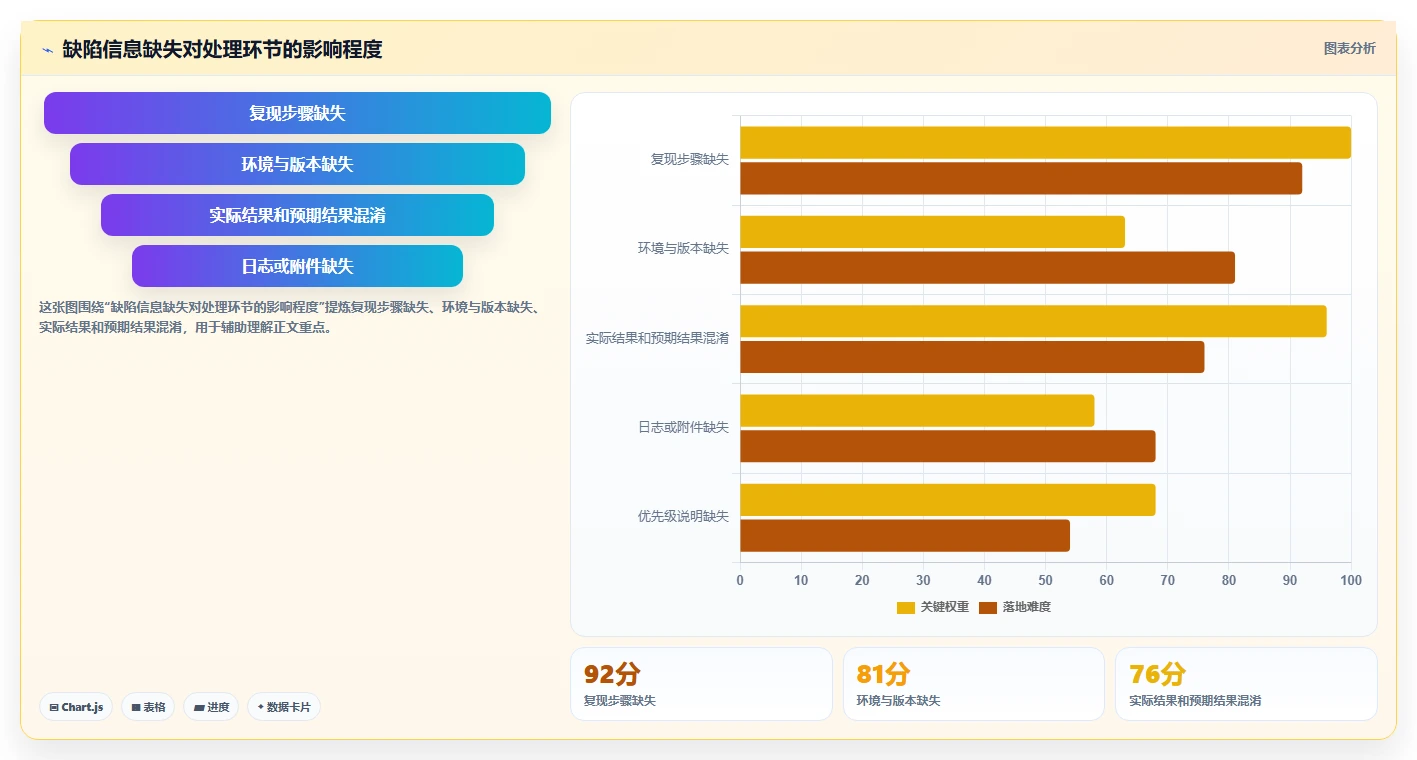Click the Chart.js tag chip
1417x760 pixels.
[76, 707]
